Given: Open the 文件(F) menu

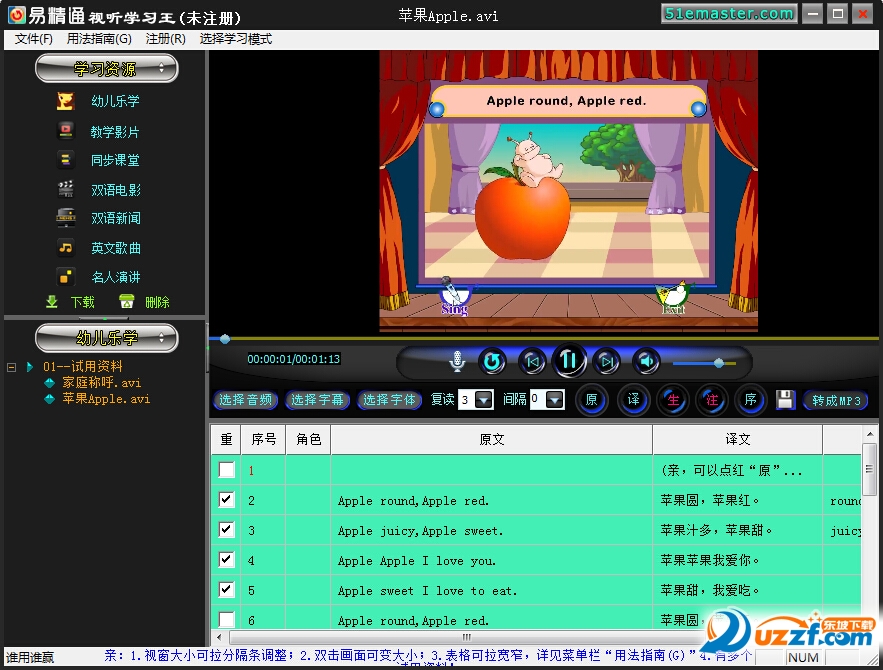Looking at the screenshot, I should tap(34, 39).
